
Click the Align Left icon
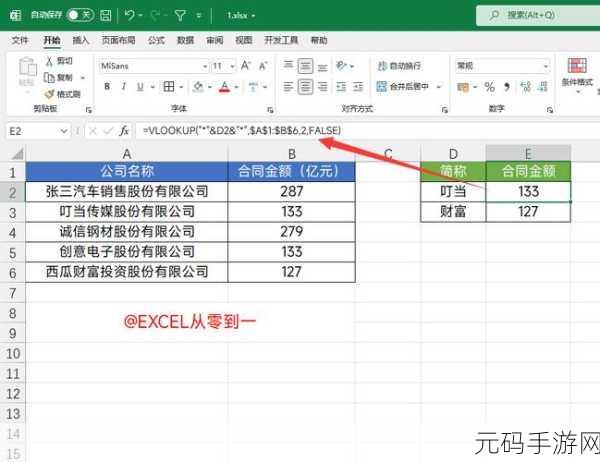[288, 87]
